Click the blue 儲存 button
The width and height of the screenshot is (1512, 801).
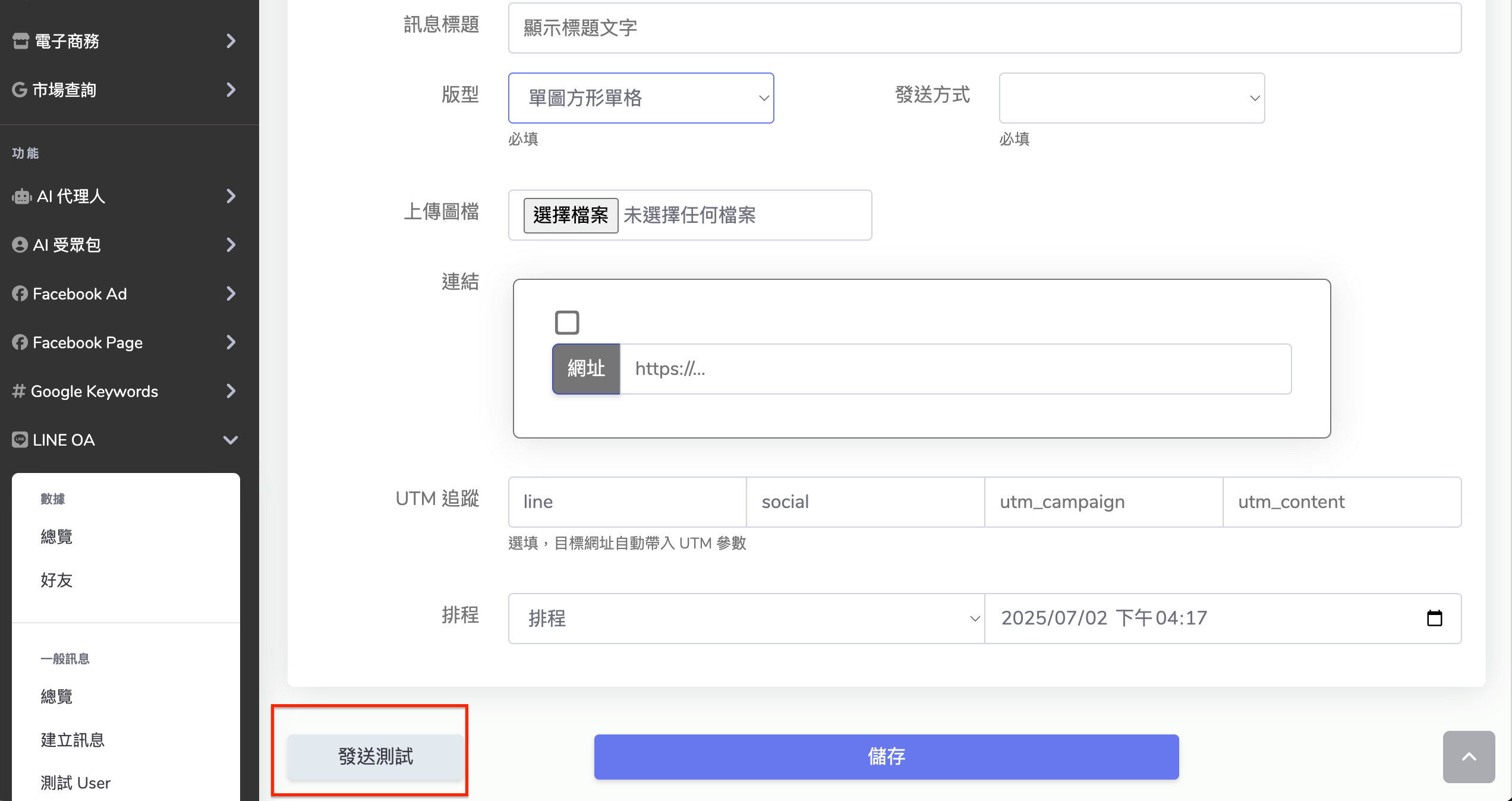click(886, 756)
